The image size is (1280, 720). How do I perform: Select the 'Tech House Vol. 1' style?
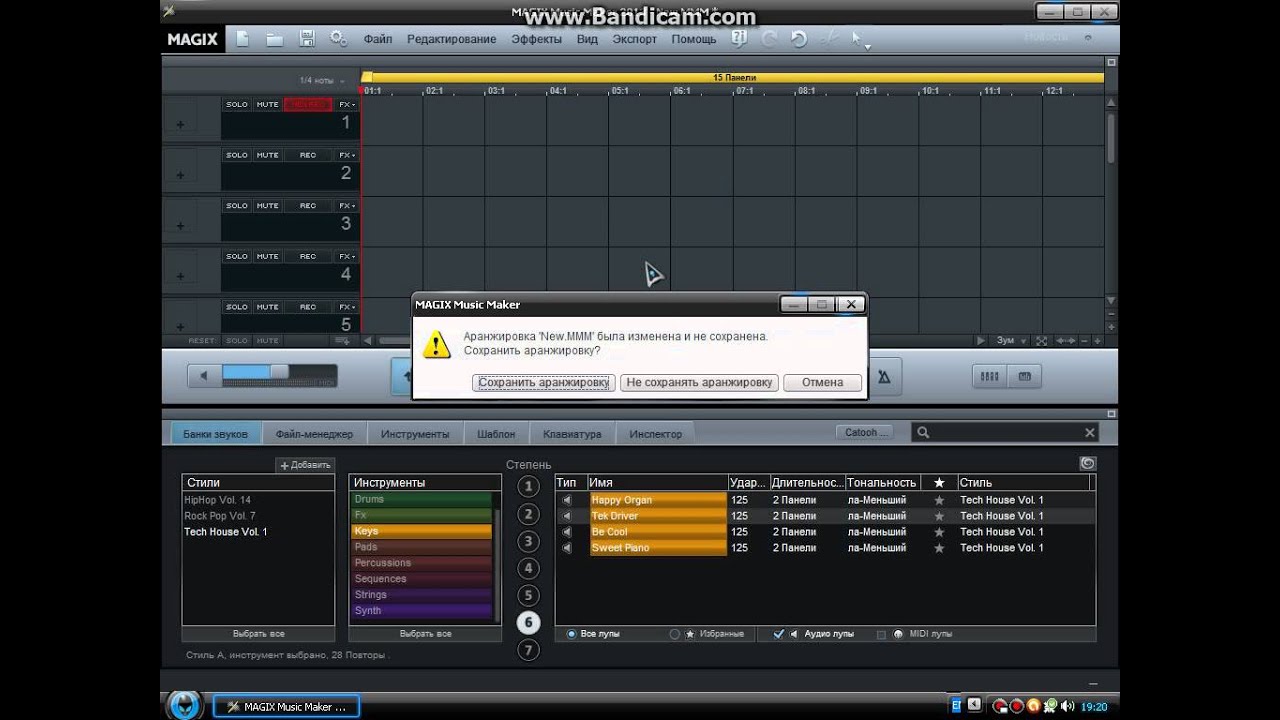pos(225,532)
